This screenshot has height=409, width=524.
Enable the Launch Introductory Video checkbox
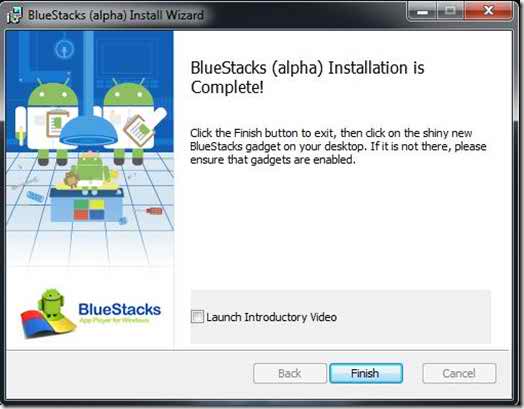pyautogui.click(x=197, y=316)
